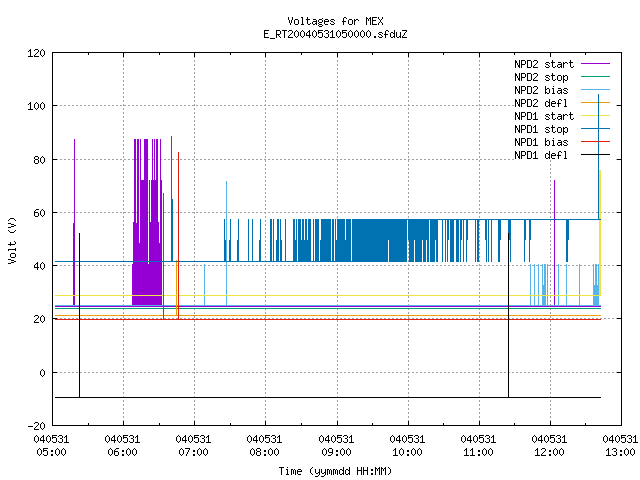Select the 'NPD1 stop' legend label
Screen dimensions: 640x480
coord(541,129)
